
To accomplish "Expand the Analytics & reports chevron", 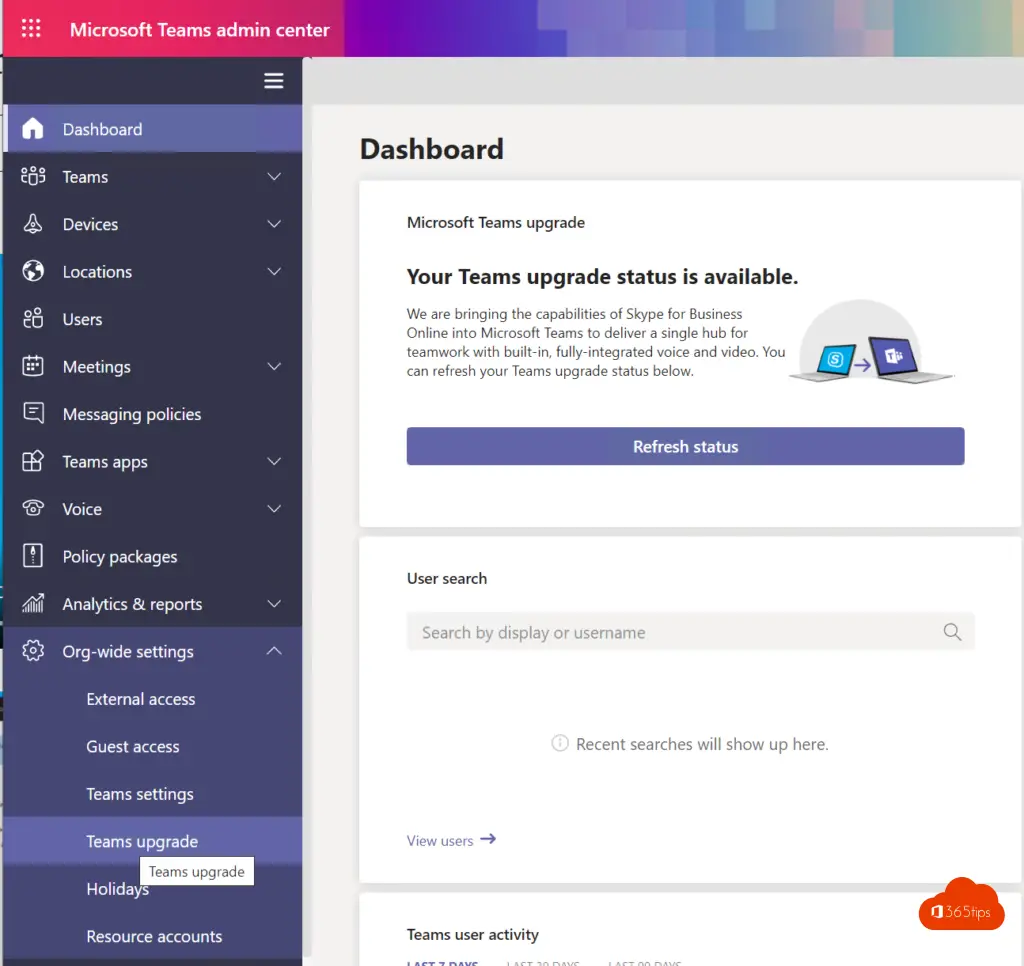I will [274, 604].
